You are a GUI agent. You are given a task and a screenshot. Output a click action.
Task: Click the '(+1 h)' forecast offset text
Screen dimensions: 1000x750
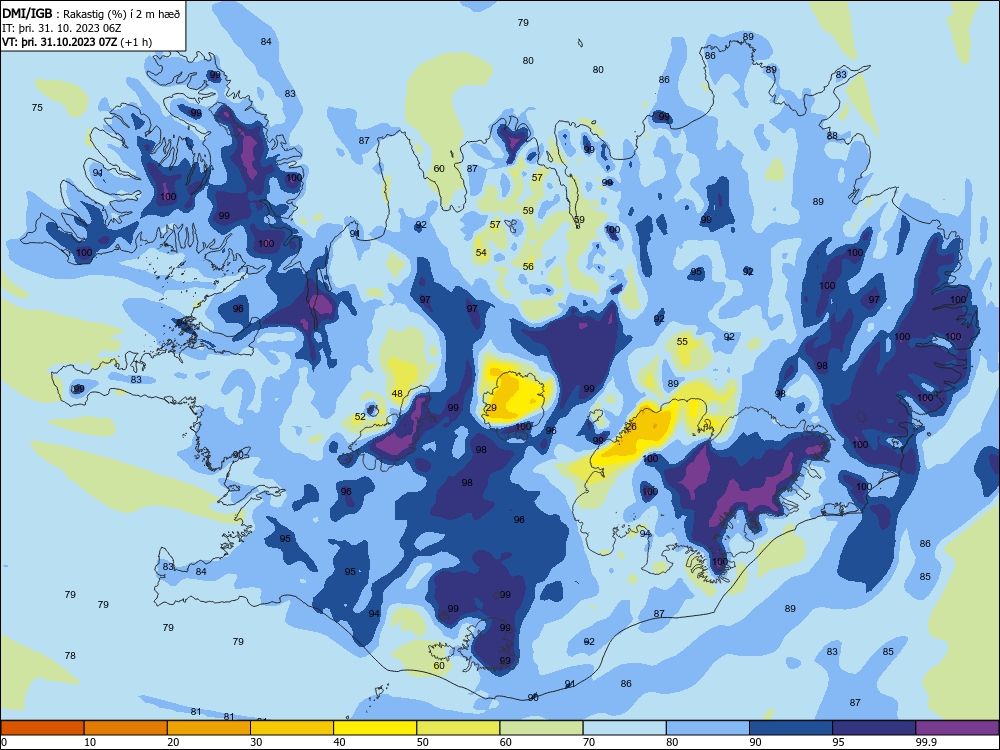[136, 42]
